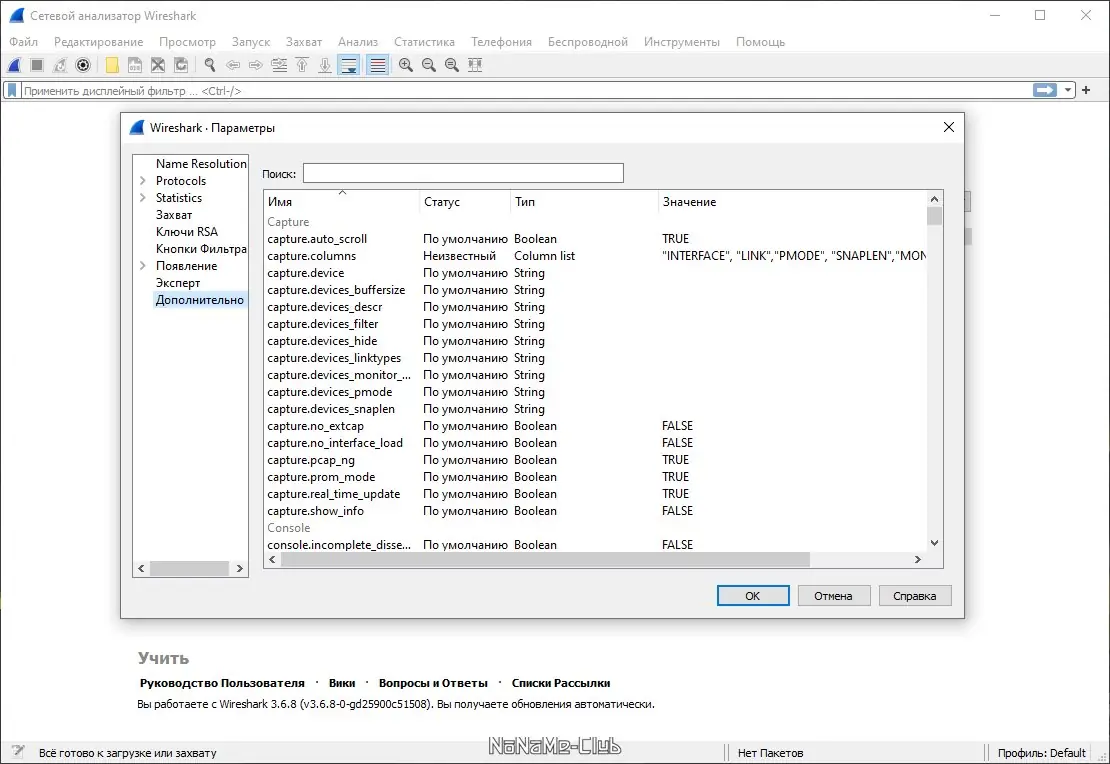
Task: Open a capture file via the folder icon
Action: click(x=112, y=65)
